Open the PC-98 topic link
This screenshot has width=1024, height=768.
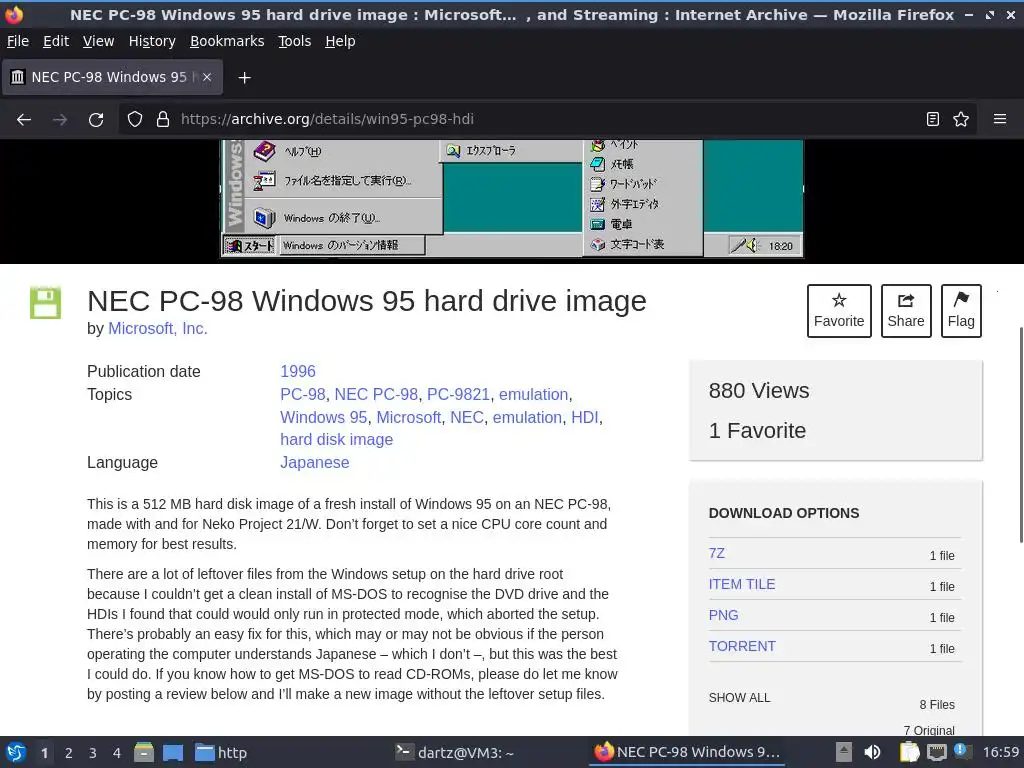tap(302, 394)
